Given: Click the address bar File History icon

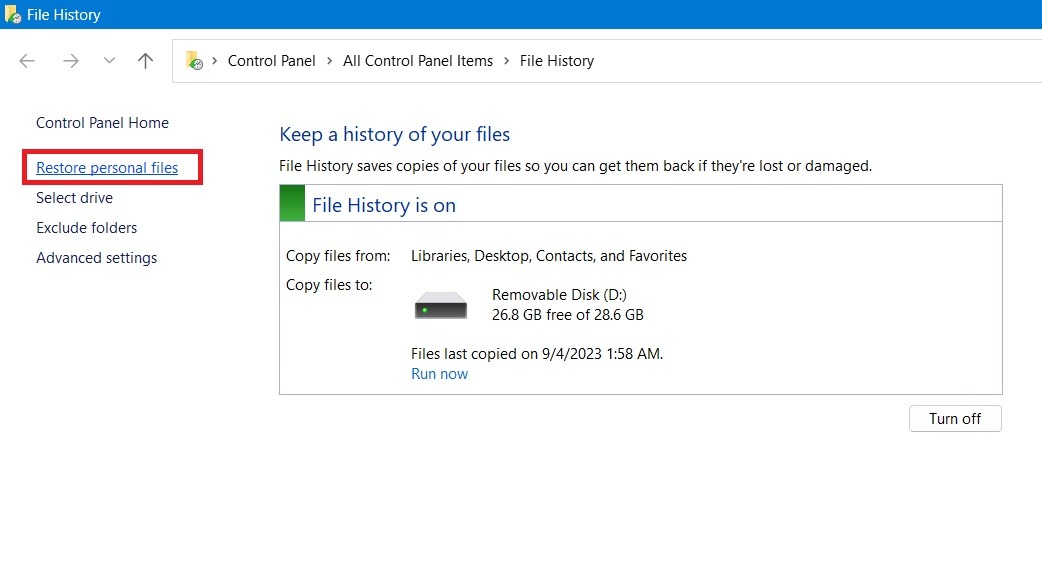Looking at the screenshot, I should [194, 61].
